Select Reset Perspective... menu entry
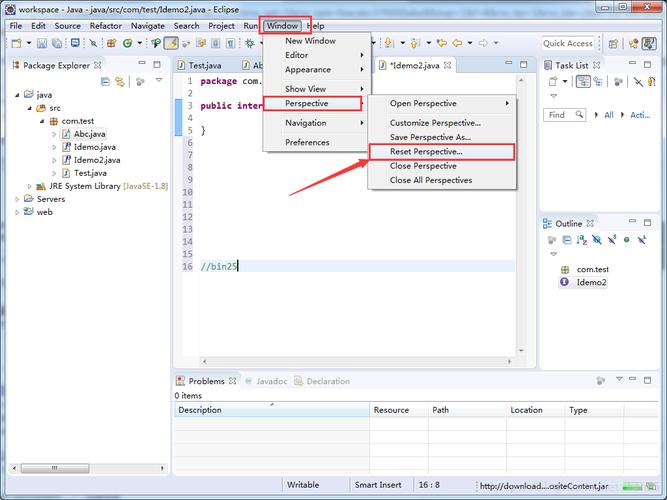The height and width of the screenshot is (500, 667). pos(426,152)
